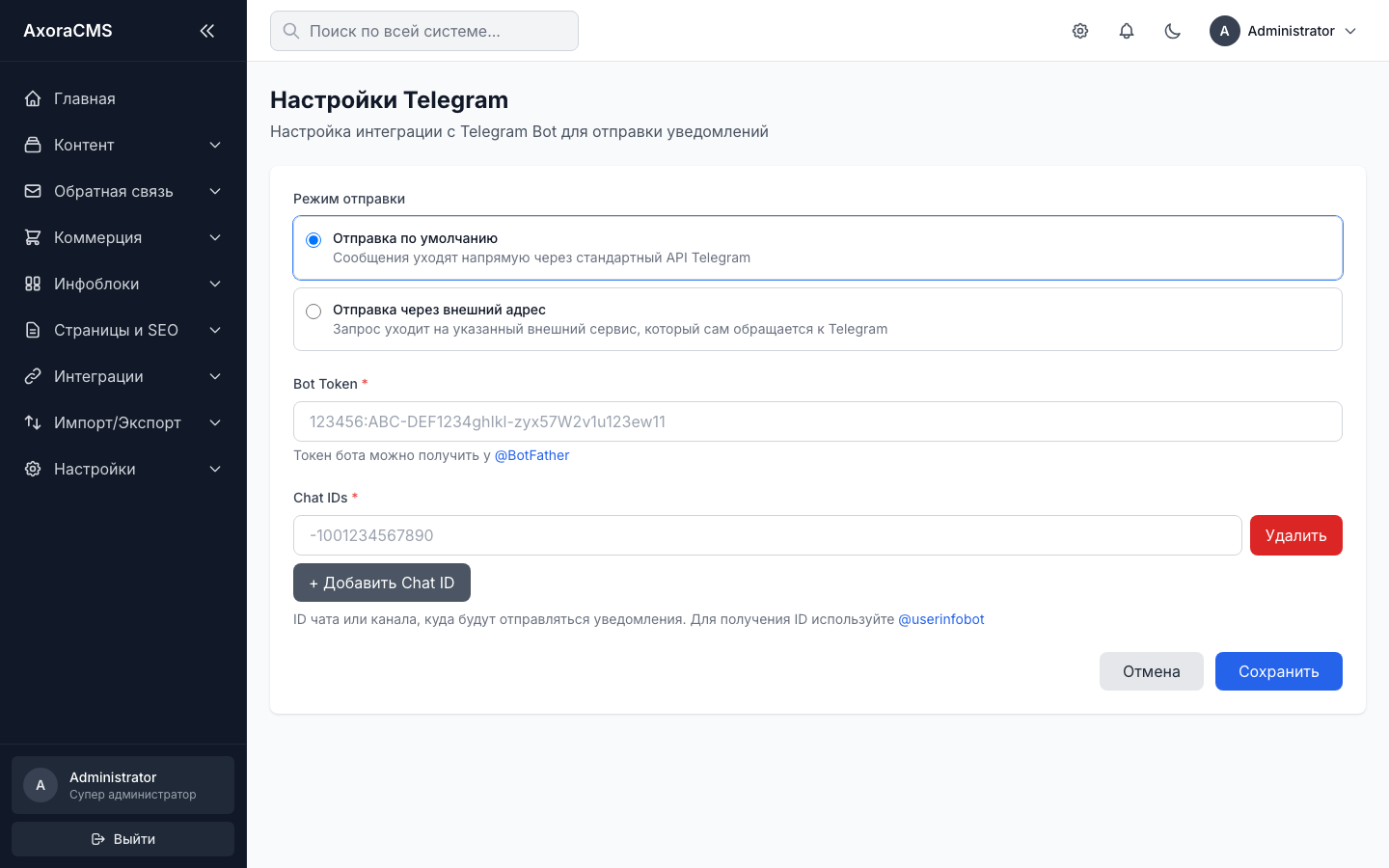Open the @userinfobot link
The image size is (1389, 868).
pos(941,619)
